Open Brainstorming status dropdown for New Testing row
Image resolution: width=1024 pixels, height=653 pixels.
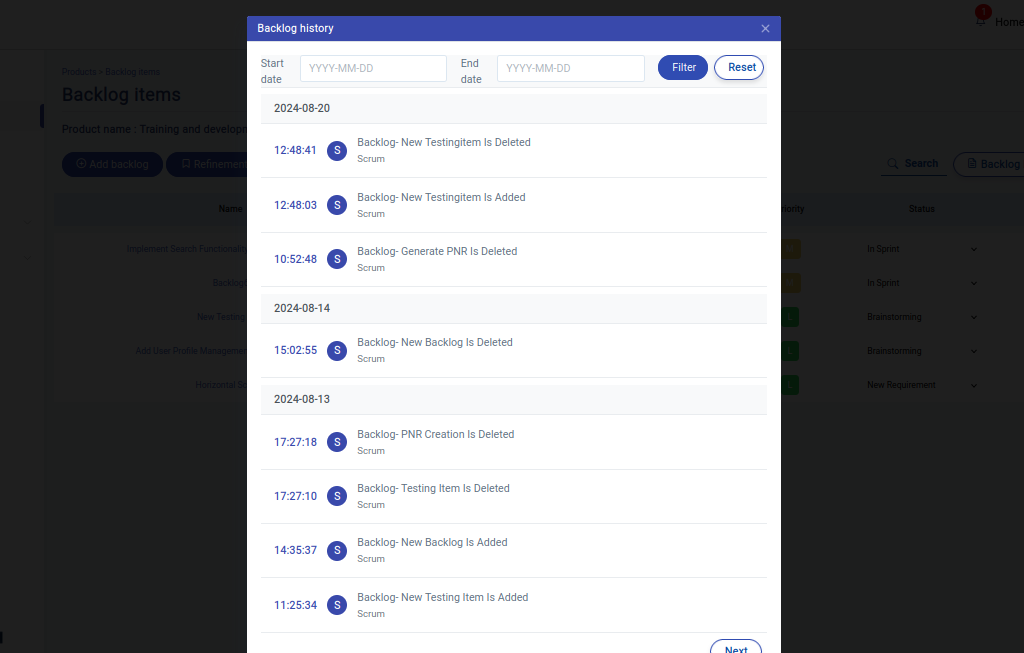coord(921,317)
